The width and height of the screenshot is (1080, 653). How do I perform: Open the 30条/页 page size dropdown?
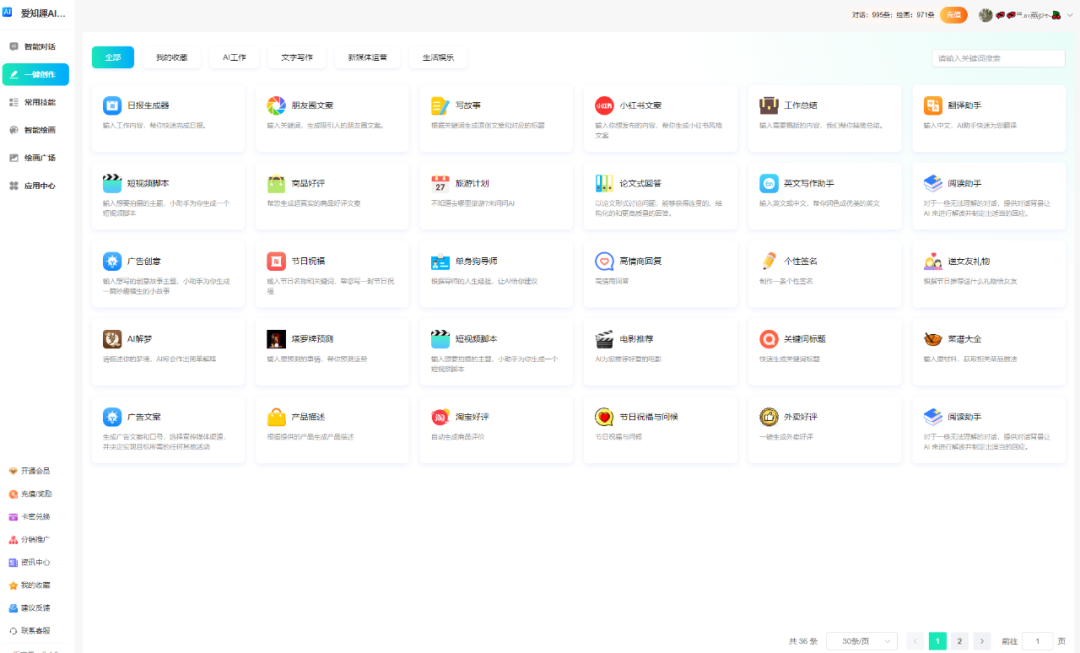pos(862,641)
